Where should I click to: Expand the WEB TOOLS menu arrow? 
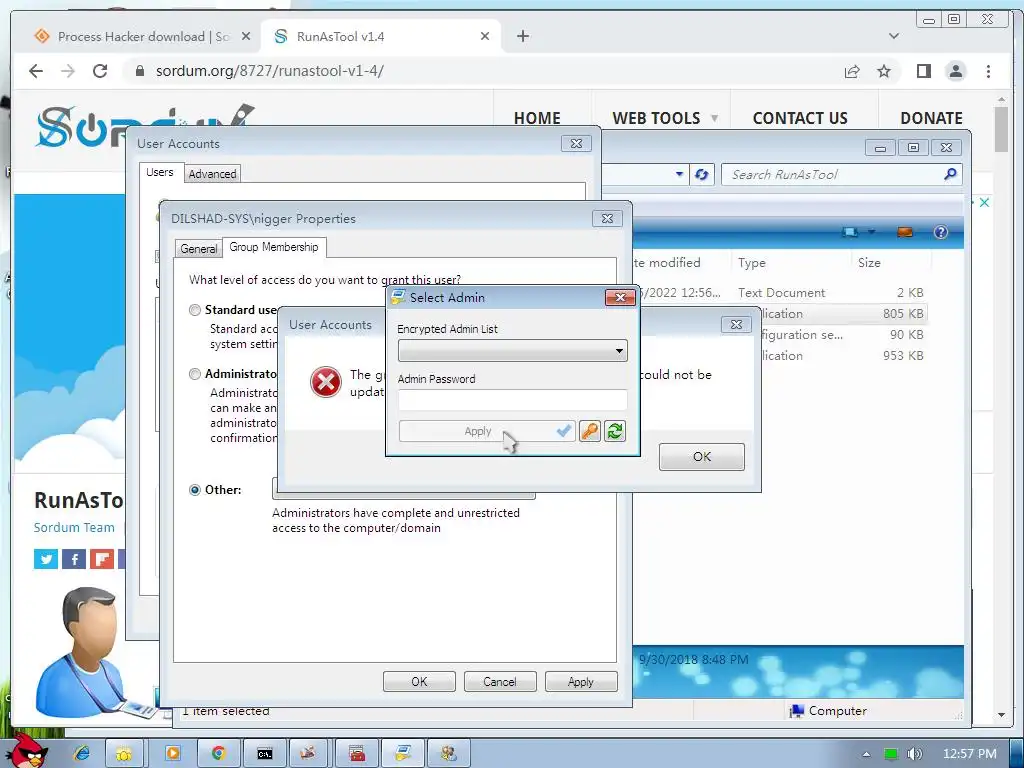point(714,118)
